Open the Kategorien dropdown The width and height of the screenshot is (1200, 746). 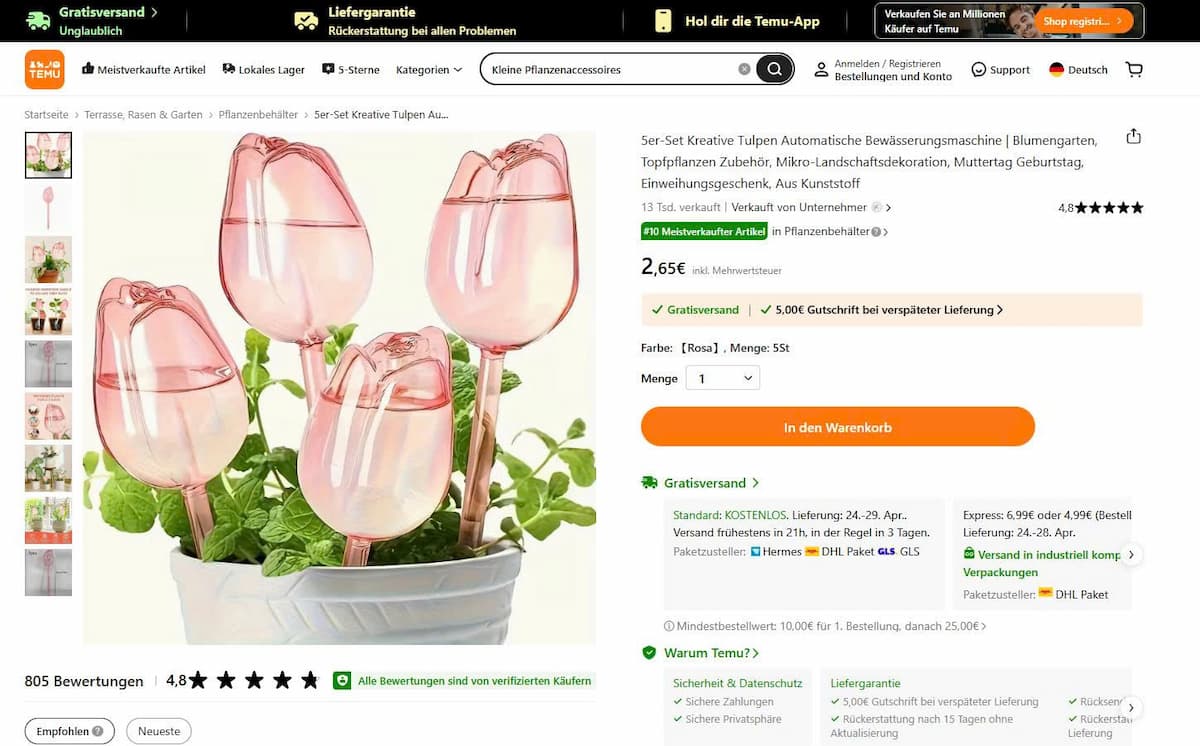click(427, 69)
